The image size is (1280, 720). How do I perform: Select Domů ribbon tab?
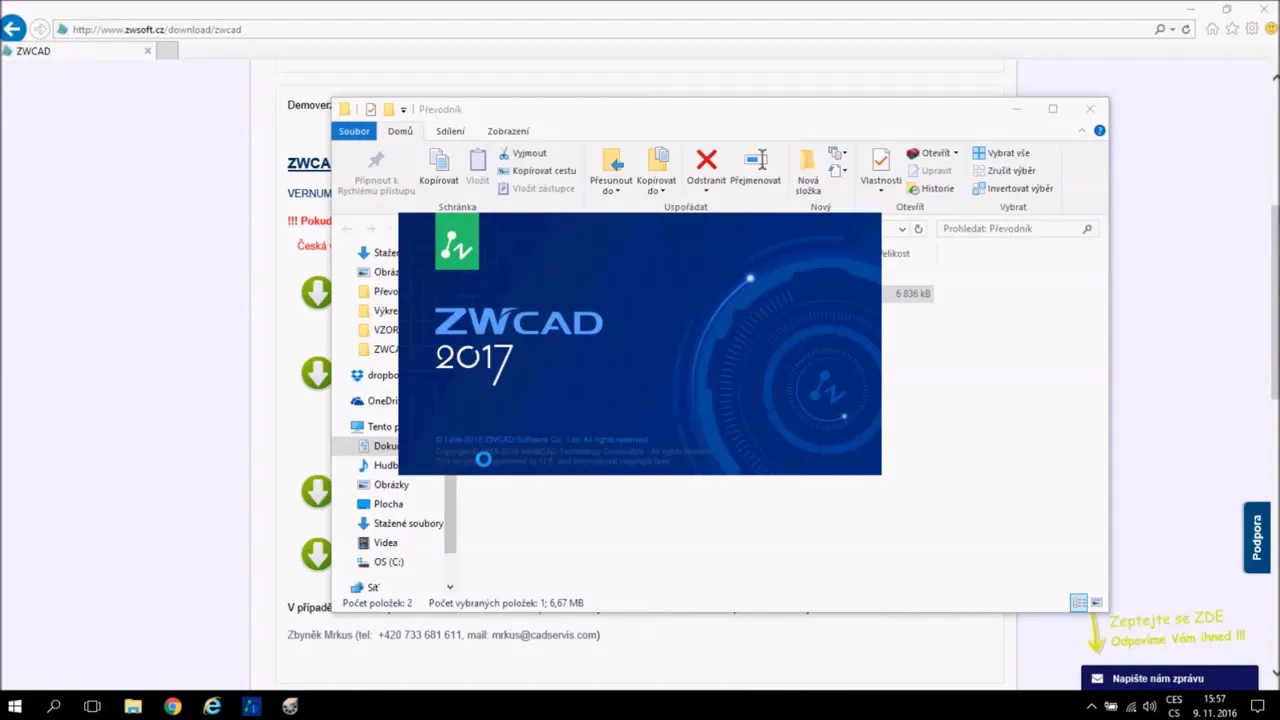400,131
